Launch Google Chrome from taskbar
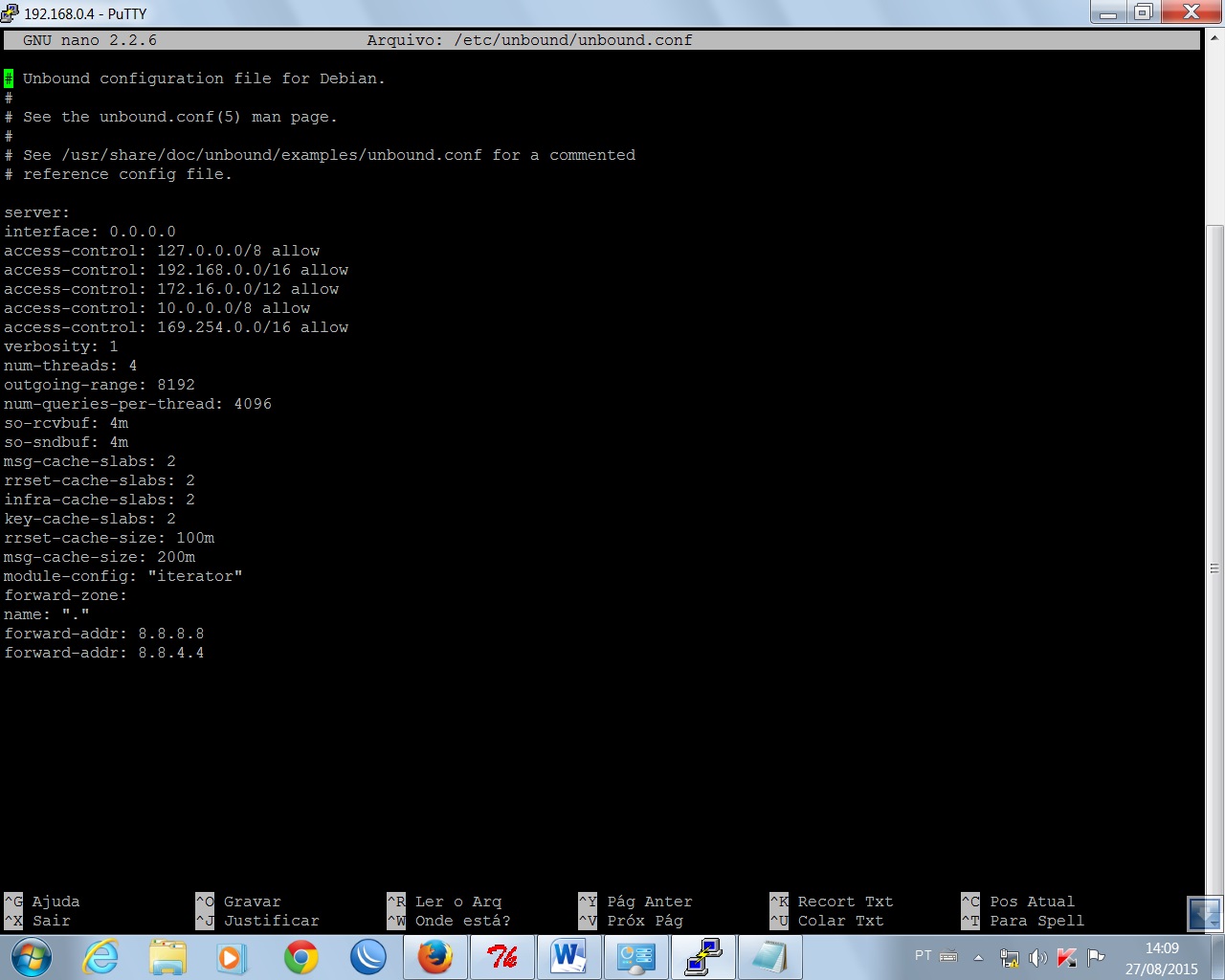 [x=301, y=957]
